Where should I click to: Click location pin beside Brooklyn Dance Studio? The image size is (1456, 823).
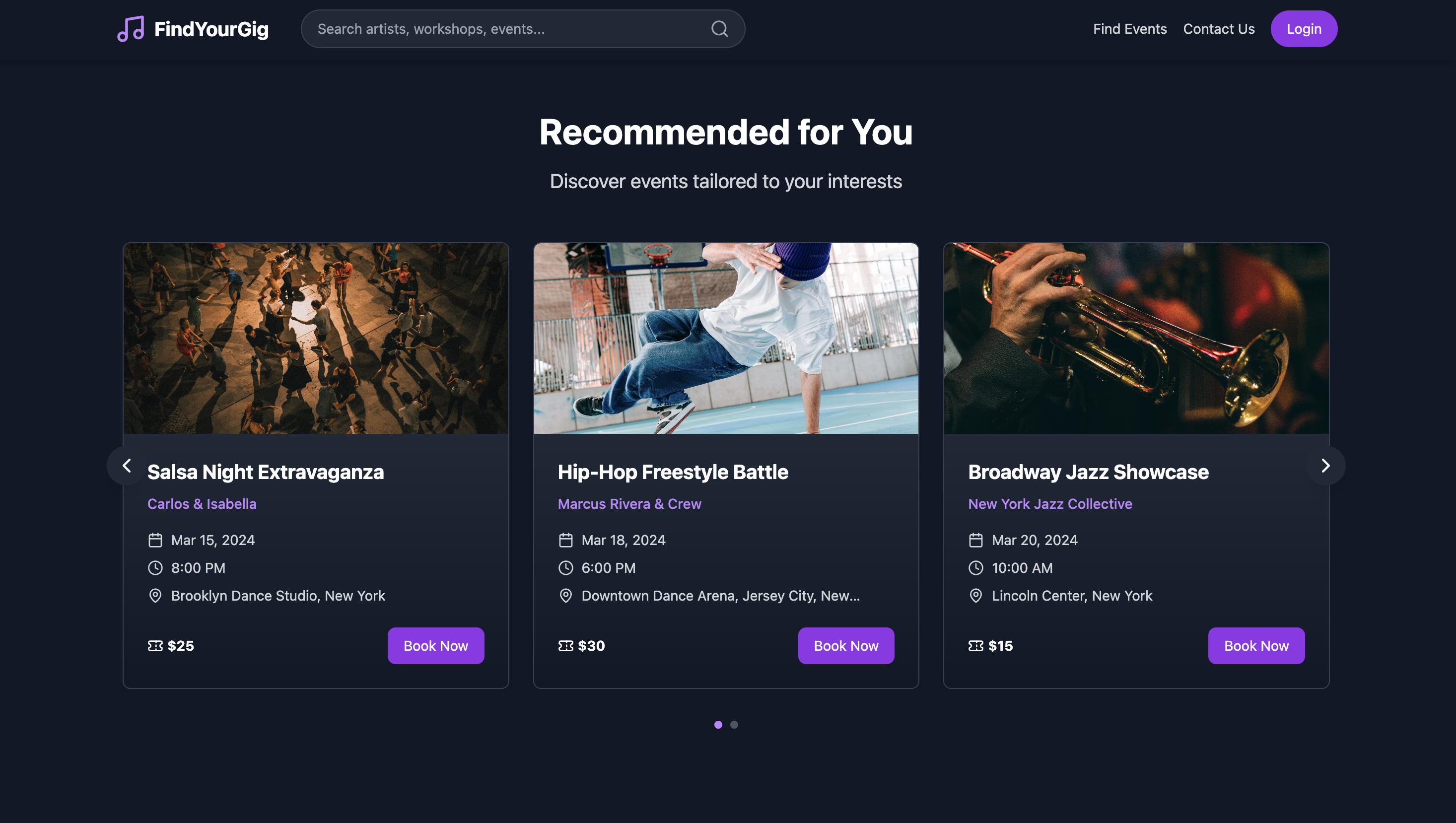155,596
